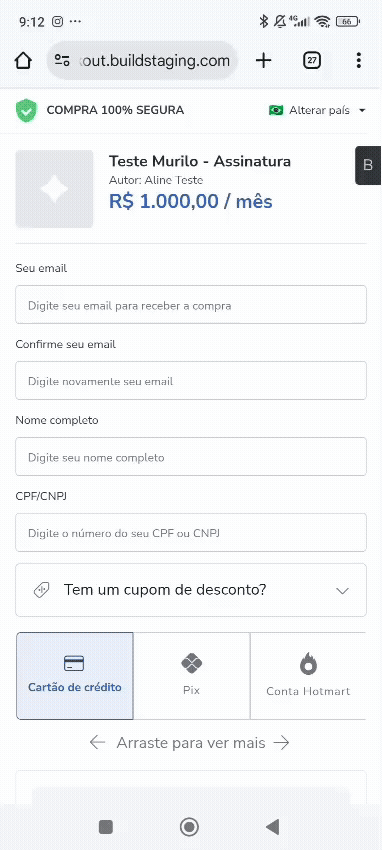This screenshot has width=382, height=850.
Task: Select the Pix payment tab
Action: point(191,675)
